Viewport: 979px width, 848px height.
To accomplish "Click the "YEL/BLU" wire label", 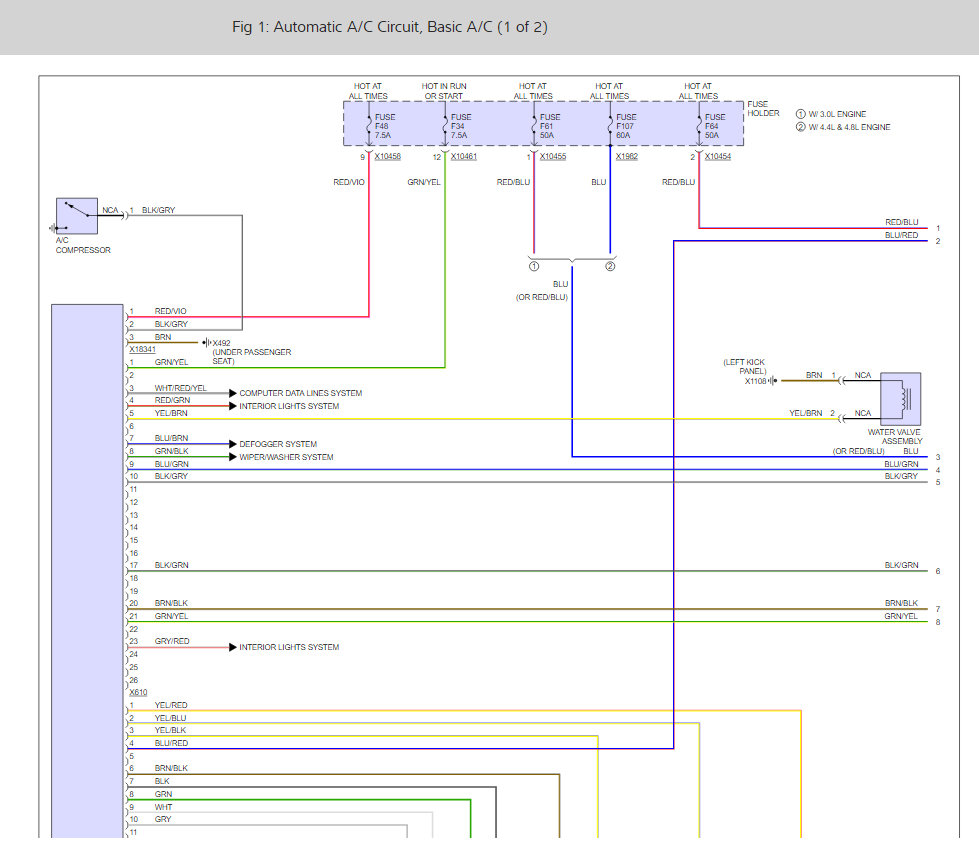I will (x=170, y=718).
